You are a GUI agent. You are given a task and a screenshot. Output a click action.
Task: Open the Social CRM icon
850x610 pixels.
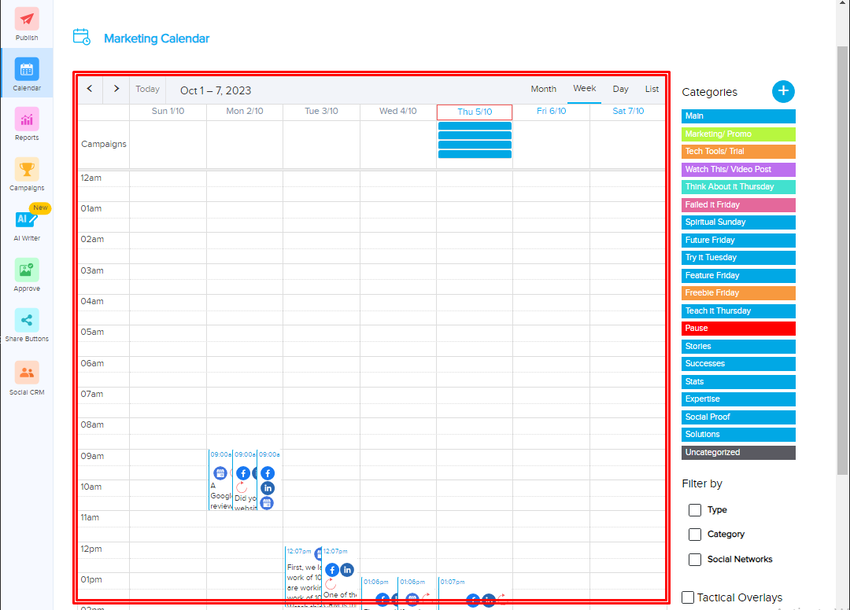27,373
